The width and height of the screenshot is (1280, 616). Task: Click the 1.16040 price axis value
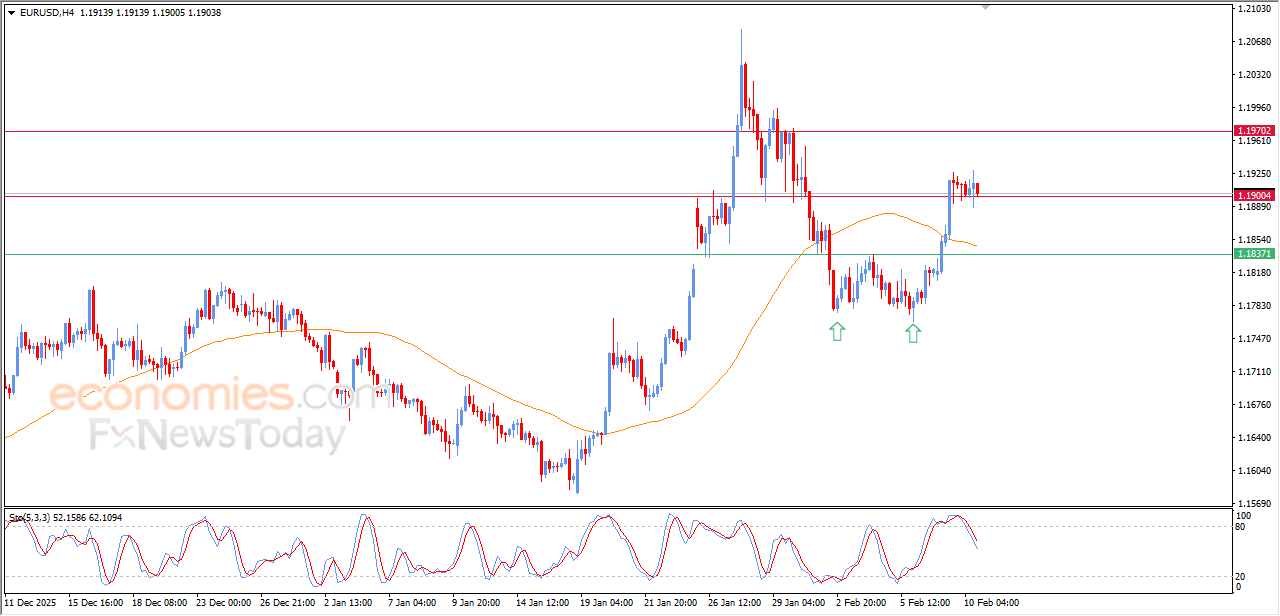point(1253,471)
